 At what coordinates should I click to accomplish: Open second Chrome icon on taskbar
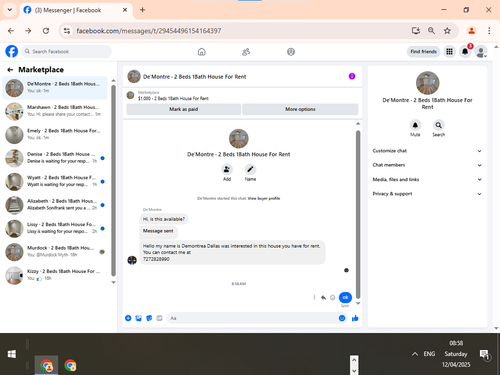coord(70,365)
